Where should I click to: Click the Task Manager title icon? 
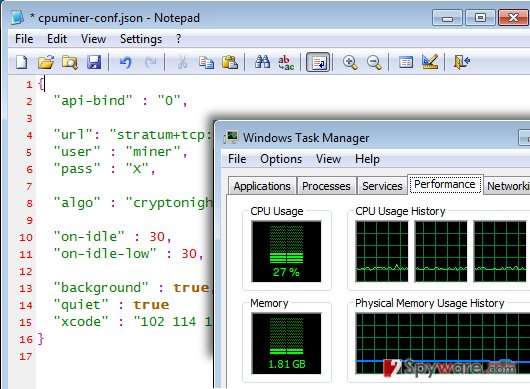pos(231,138)
